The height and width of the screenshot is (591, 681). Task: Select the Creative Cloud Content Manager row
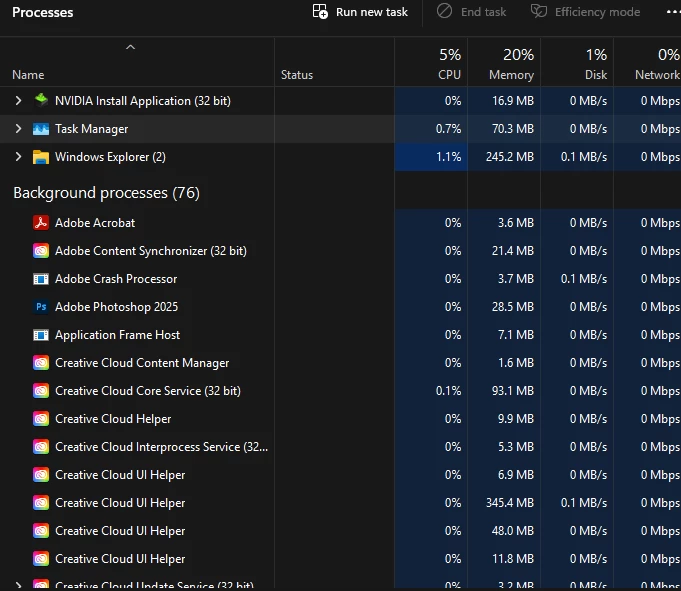coord(340,363)
